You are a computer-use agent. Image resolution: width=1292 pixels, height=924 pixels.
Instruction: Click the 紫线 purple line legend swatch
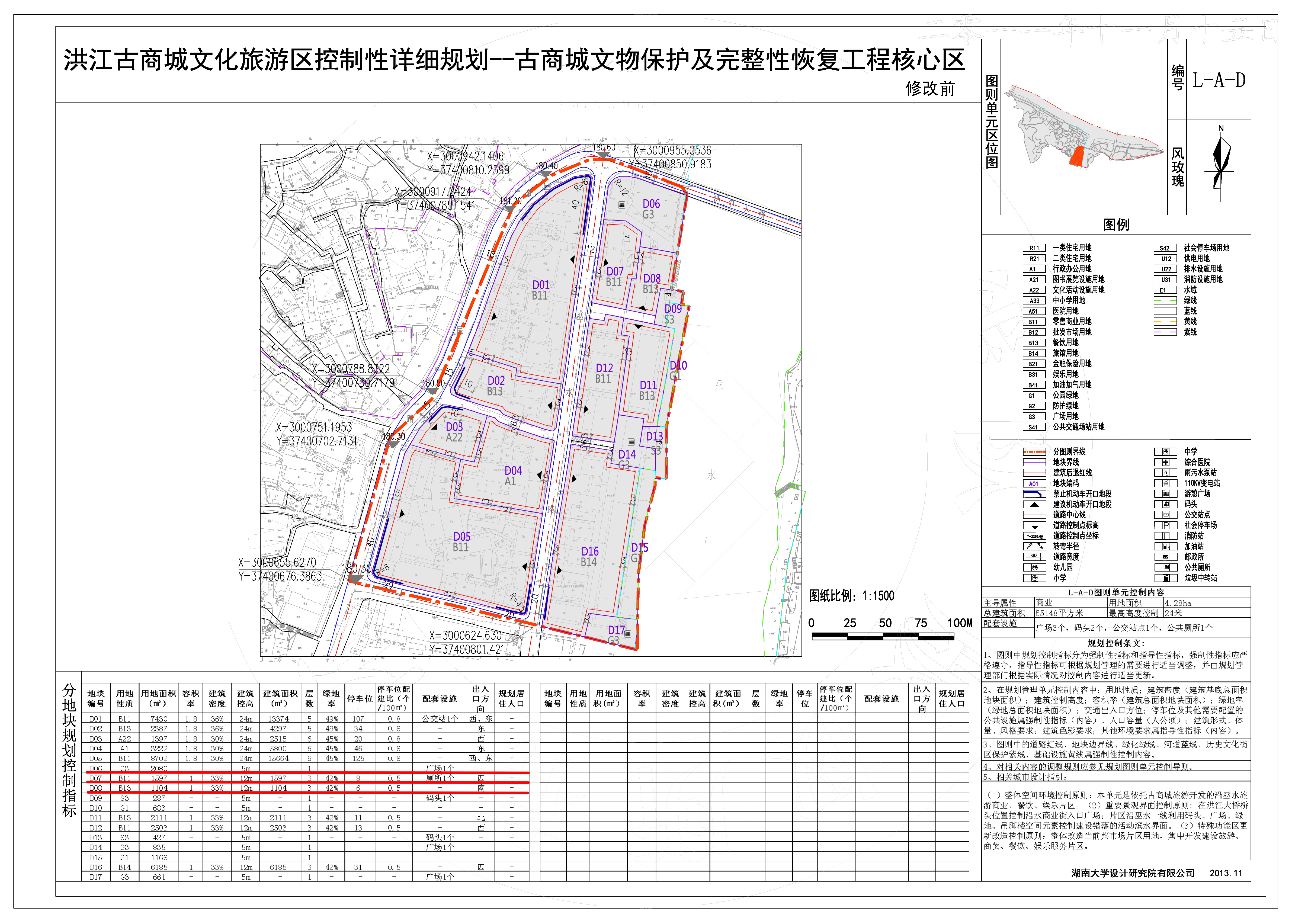click(1165, 332)
